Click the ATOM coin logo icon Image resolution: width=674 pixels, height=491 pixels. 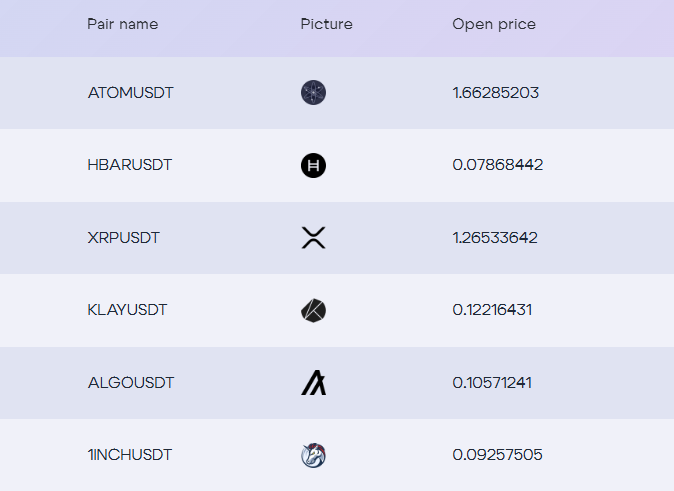coord(313,93)
